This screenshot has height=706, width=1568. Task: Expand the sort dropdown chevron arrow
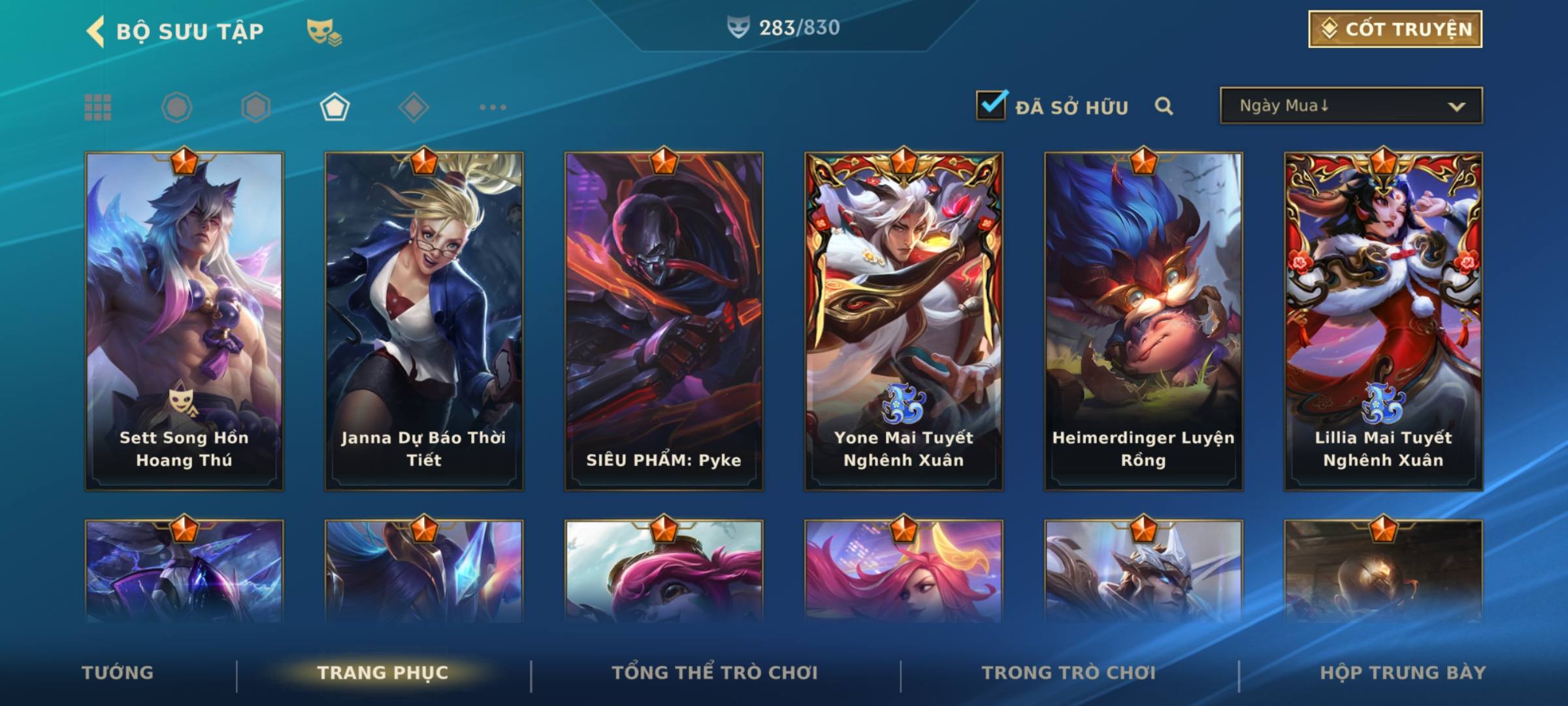[x=1456, y=107]
